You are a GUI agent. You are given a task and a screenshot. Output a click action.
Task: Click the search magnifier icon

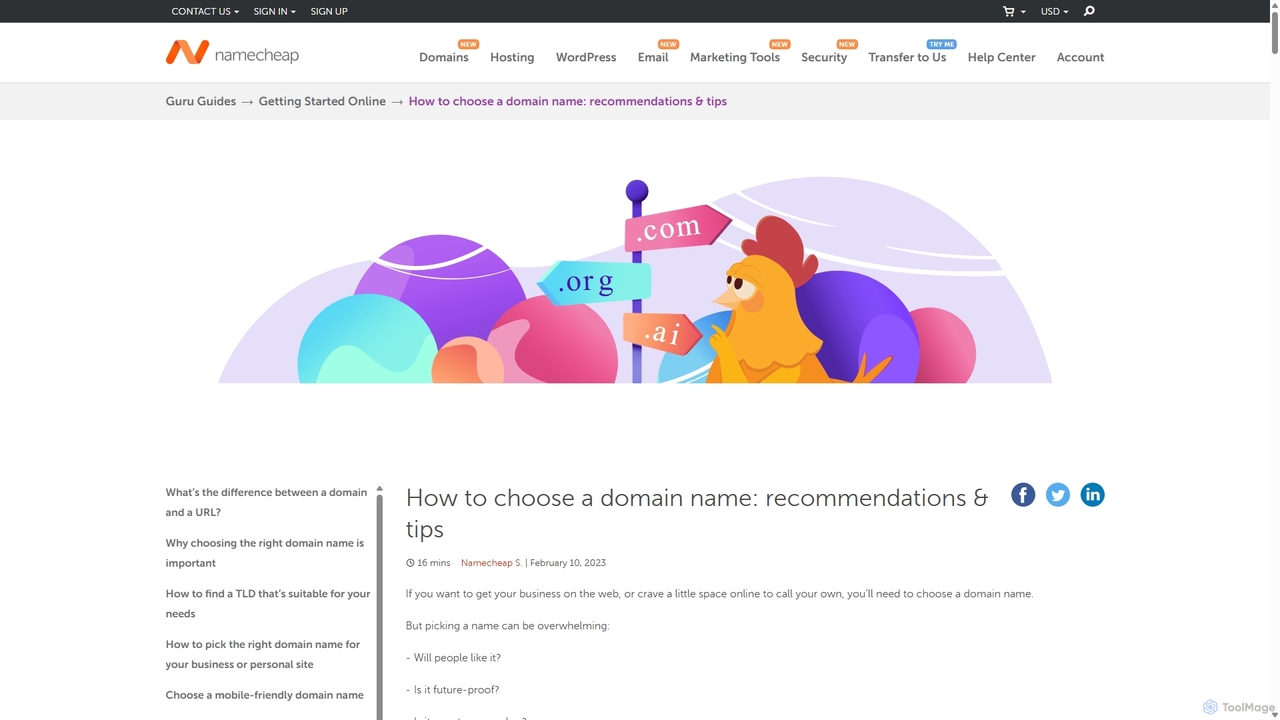[1089, 11]
